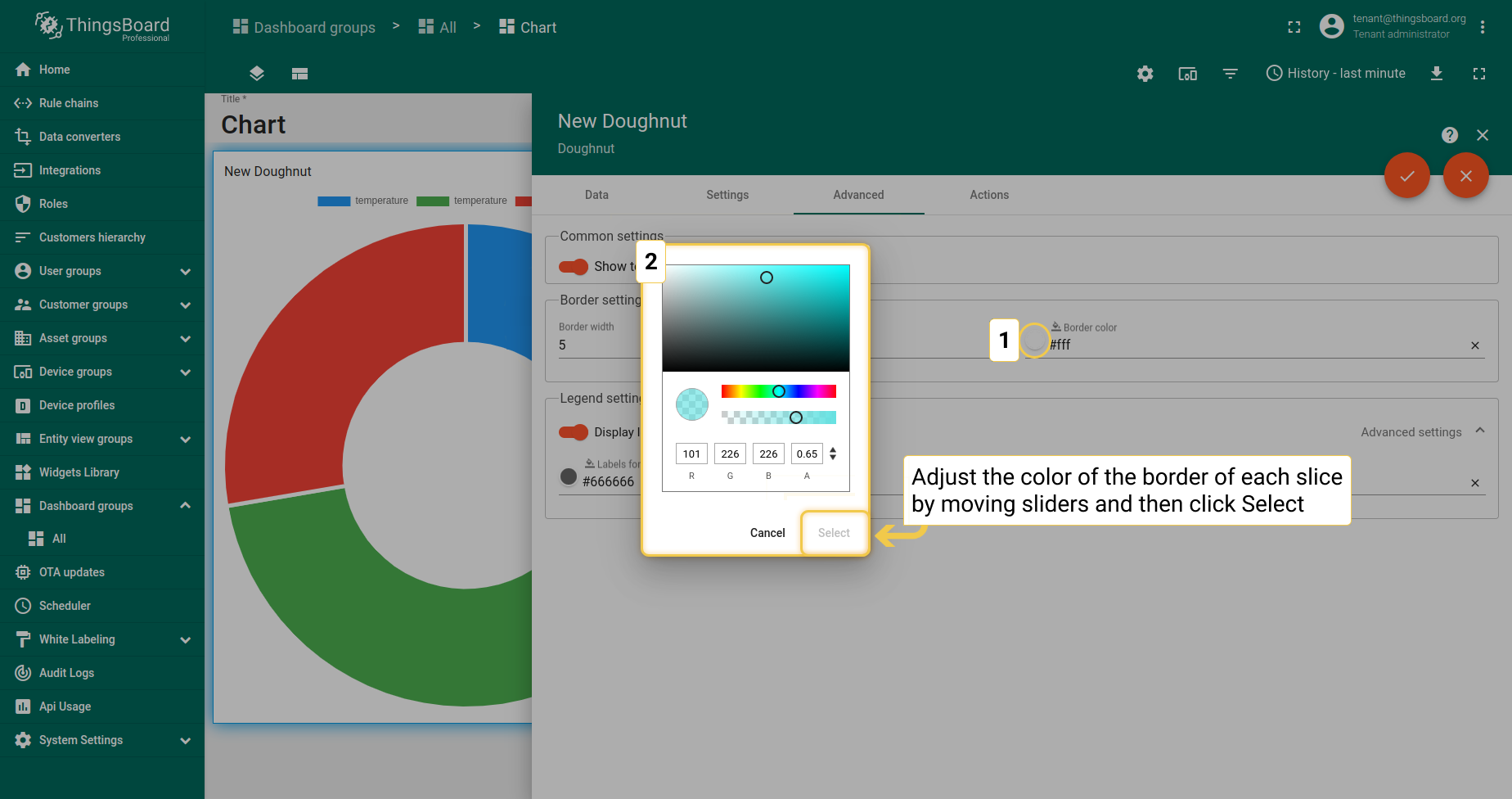The height and width of the screenshot is (799, 1512).
Task: Open dashboard filters icon
Action: 1230,74
